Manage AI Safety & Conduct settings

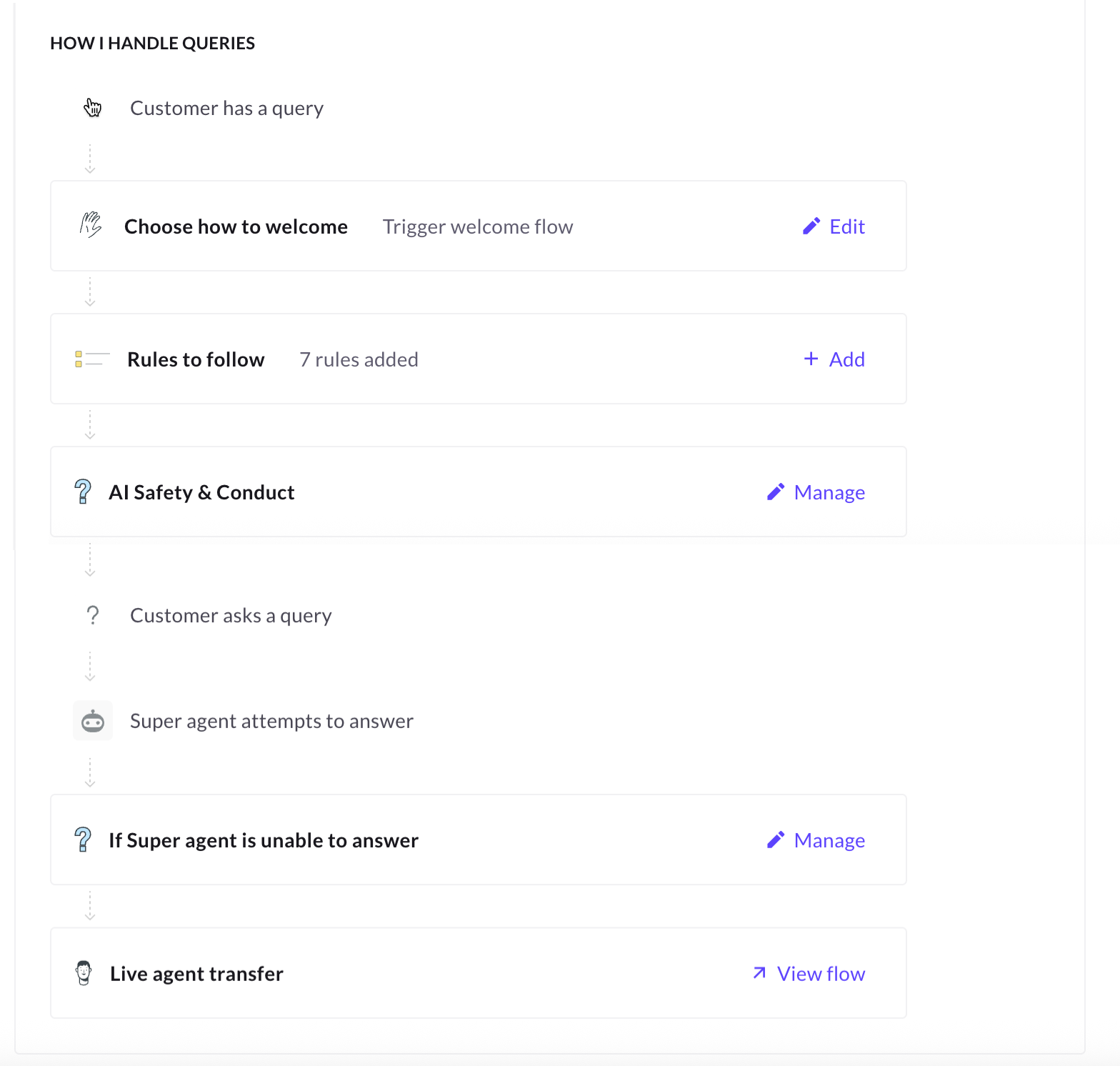(x=816, y=492)
